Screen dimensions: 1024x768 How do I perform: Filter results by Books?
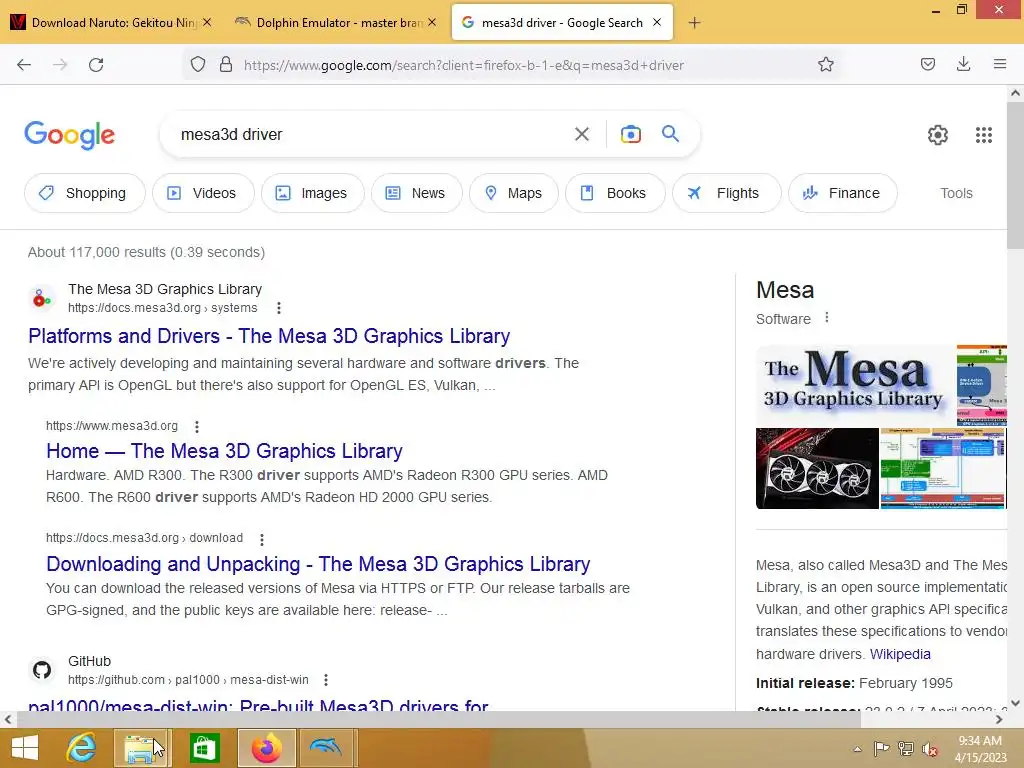coord(615,193)
